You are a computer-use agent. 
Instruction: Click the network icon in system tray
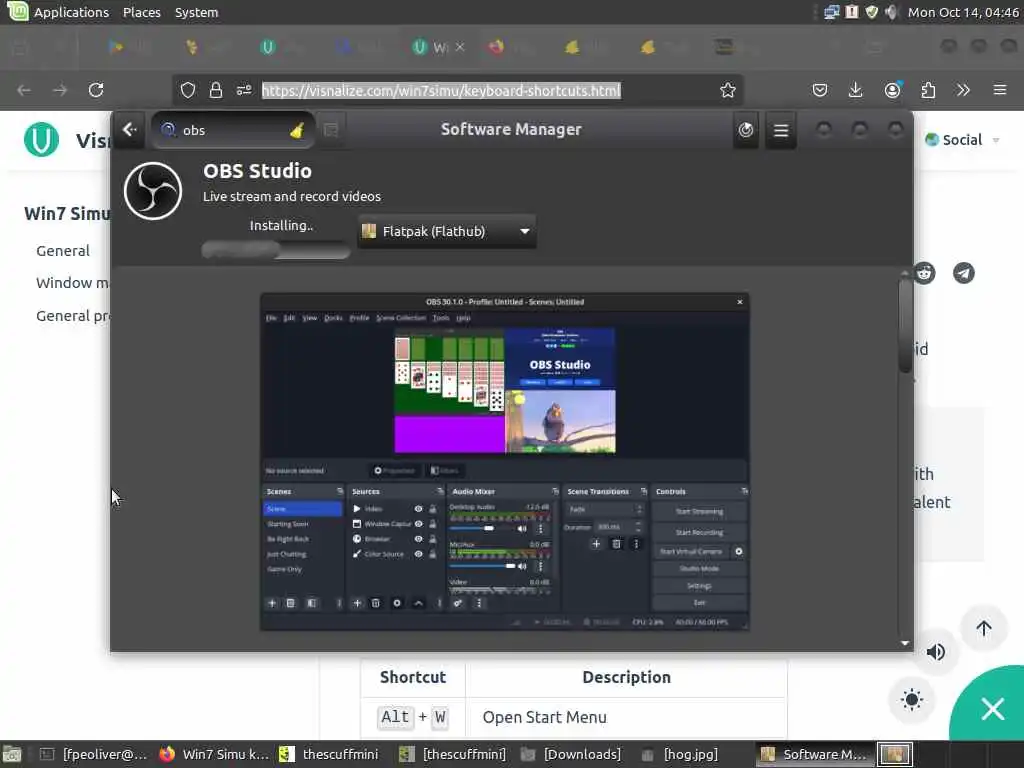[832, 12]
